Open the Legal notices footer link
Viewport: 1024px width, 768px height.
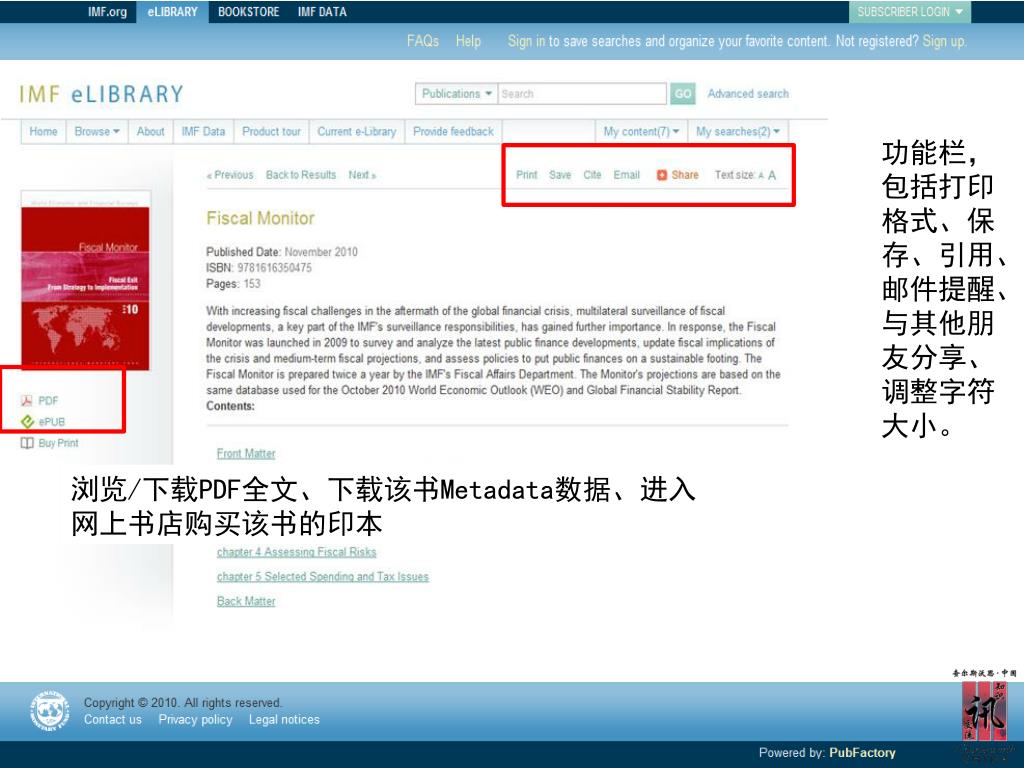(x=284, y=720)
